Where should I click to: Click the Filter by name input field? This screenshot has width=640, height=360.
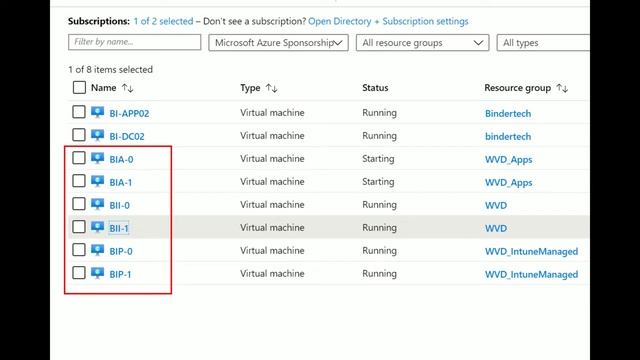coord(135,42)
